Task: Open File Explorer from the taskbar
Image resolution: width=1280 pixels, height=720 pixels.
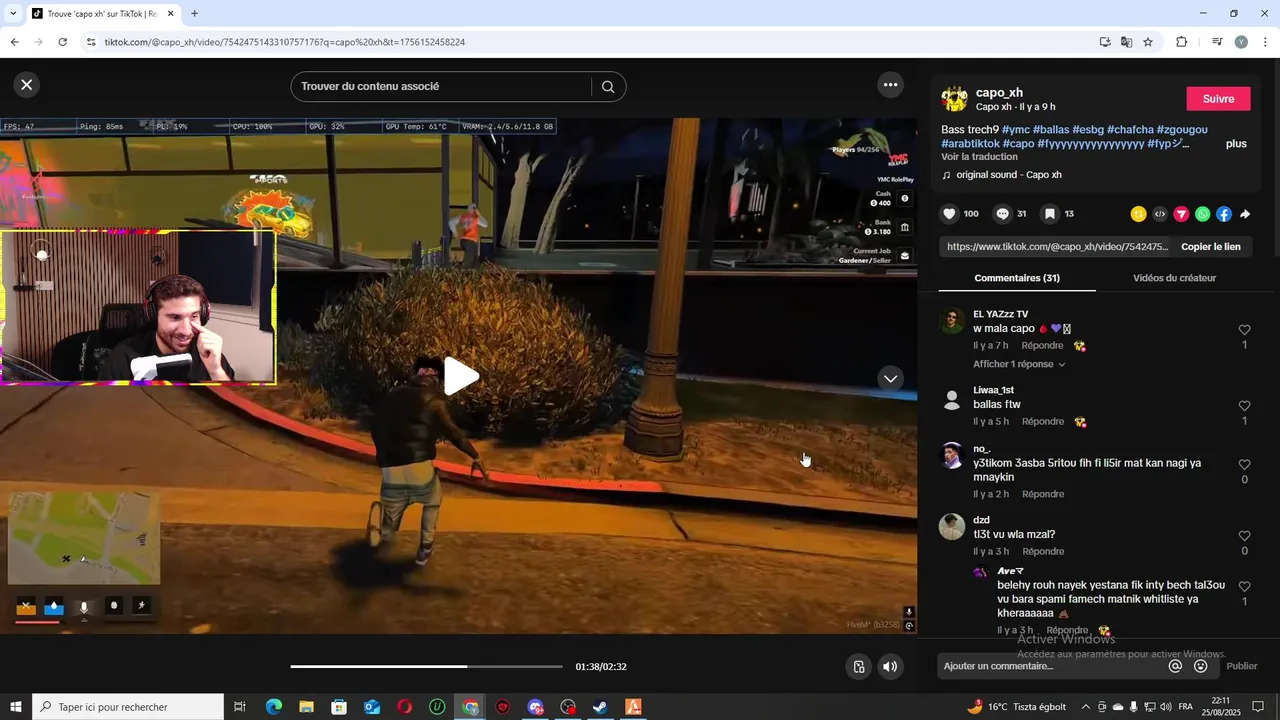Action: [306, 707]
